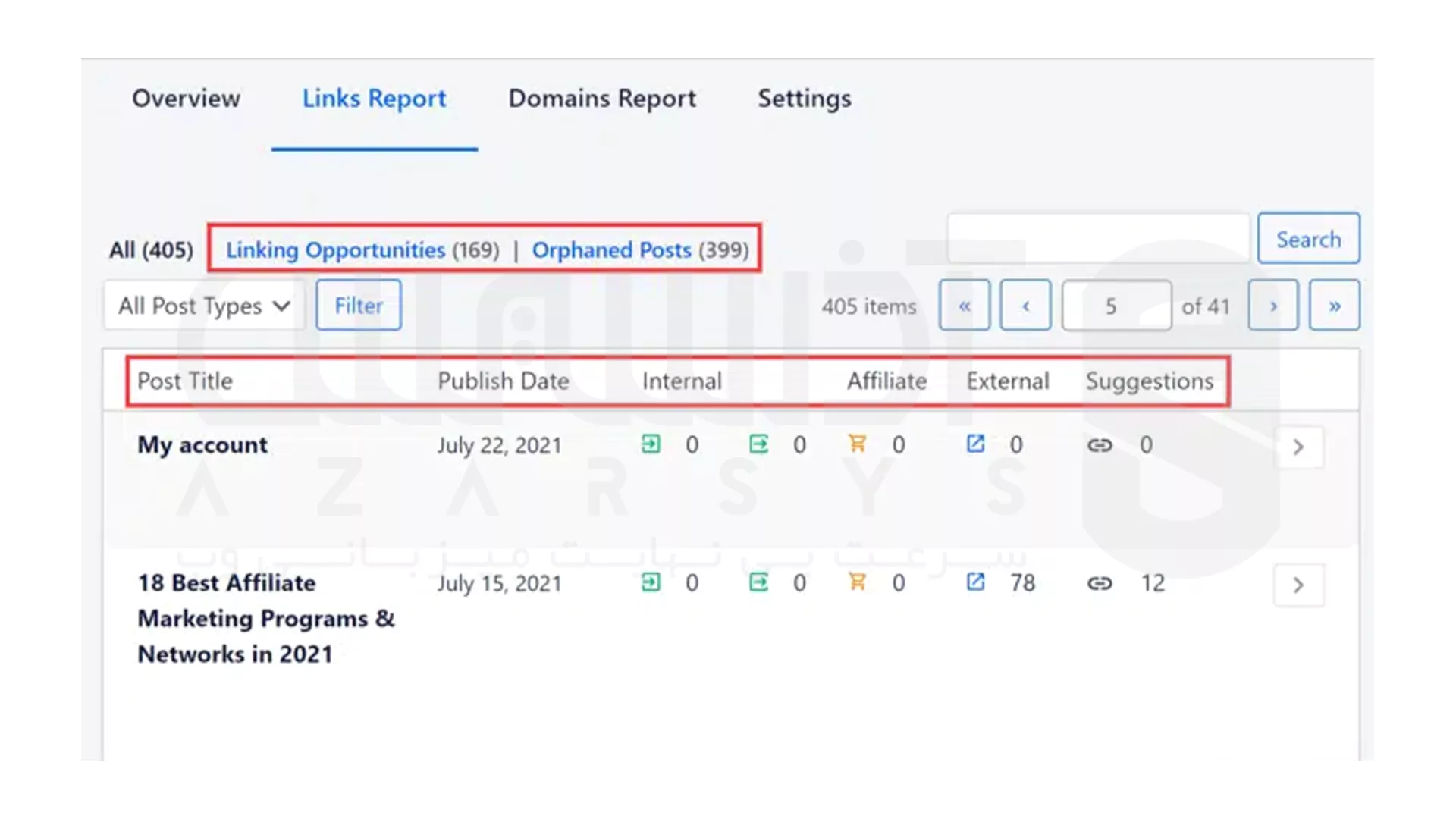Open the Overview tab
This screenshot has height=819, width=1456.
point(186,99)
